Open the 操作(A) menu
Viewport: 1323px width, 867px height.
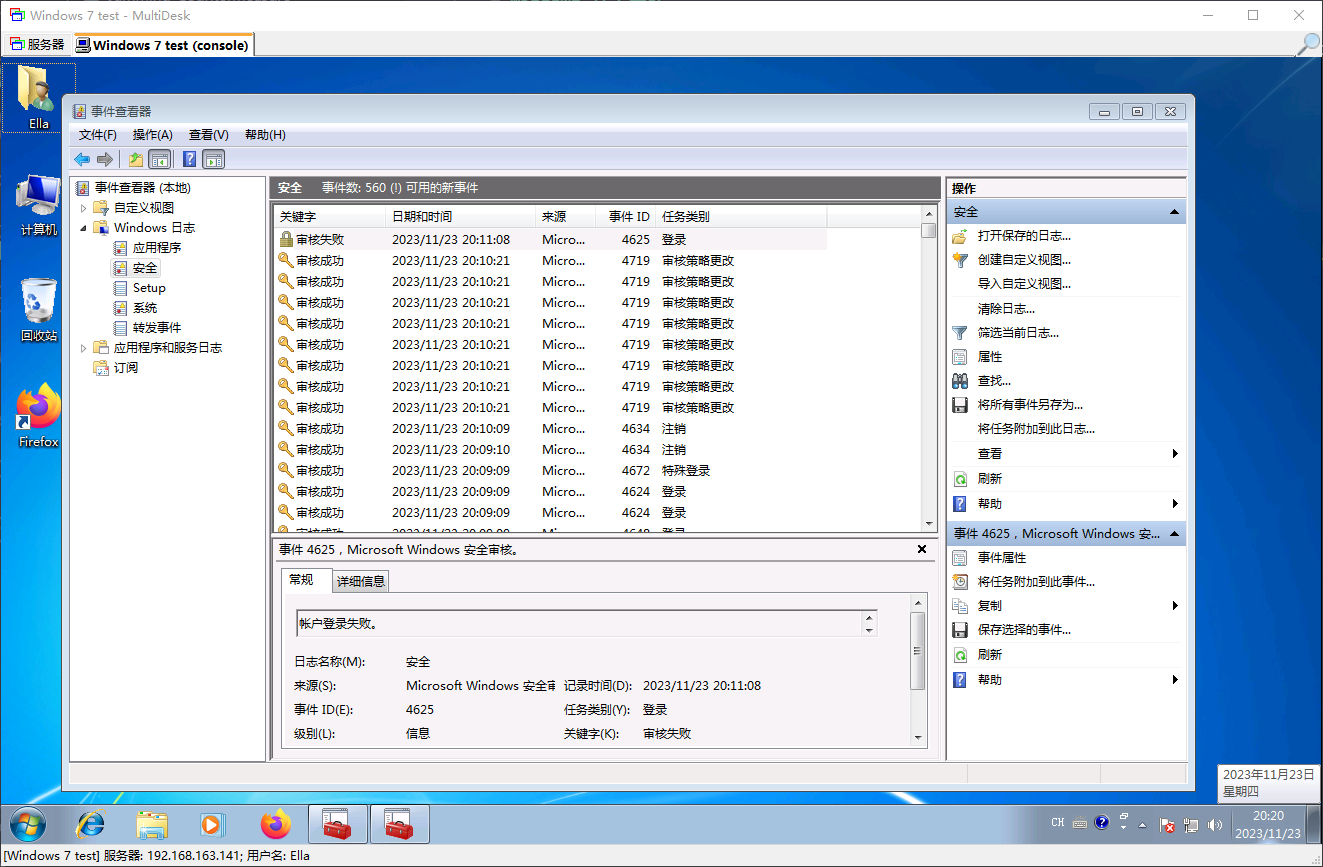(153, 135)
